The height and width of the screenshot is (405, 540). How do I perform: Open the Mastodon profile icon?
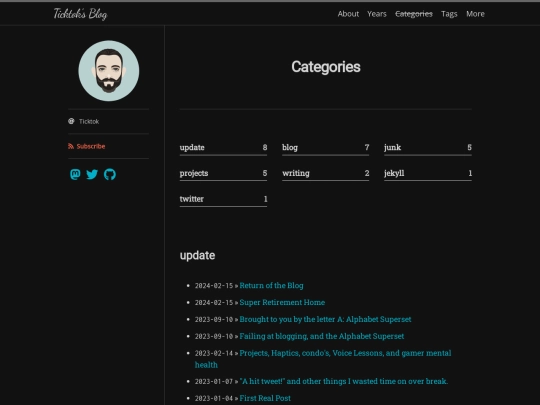[x=75, y=174]
